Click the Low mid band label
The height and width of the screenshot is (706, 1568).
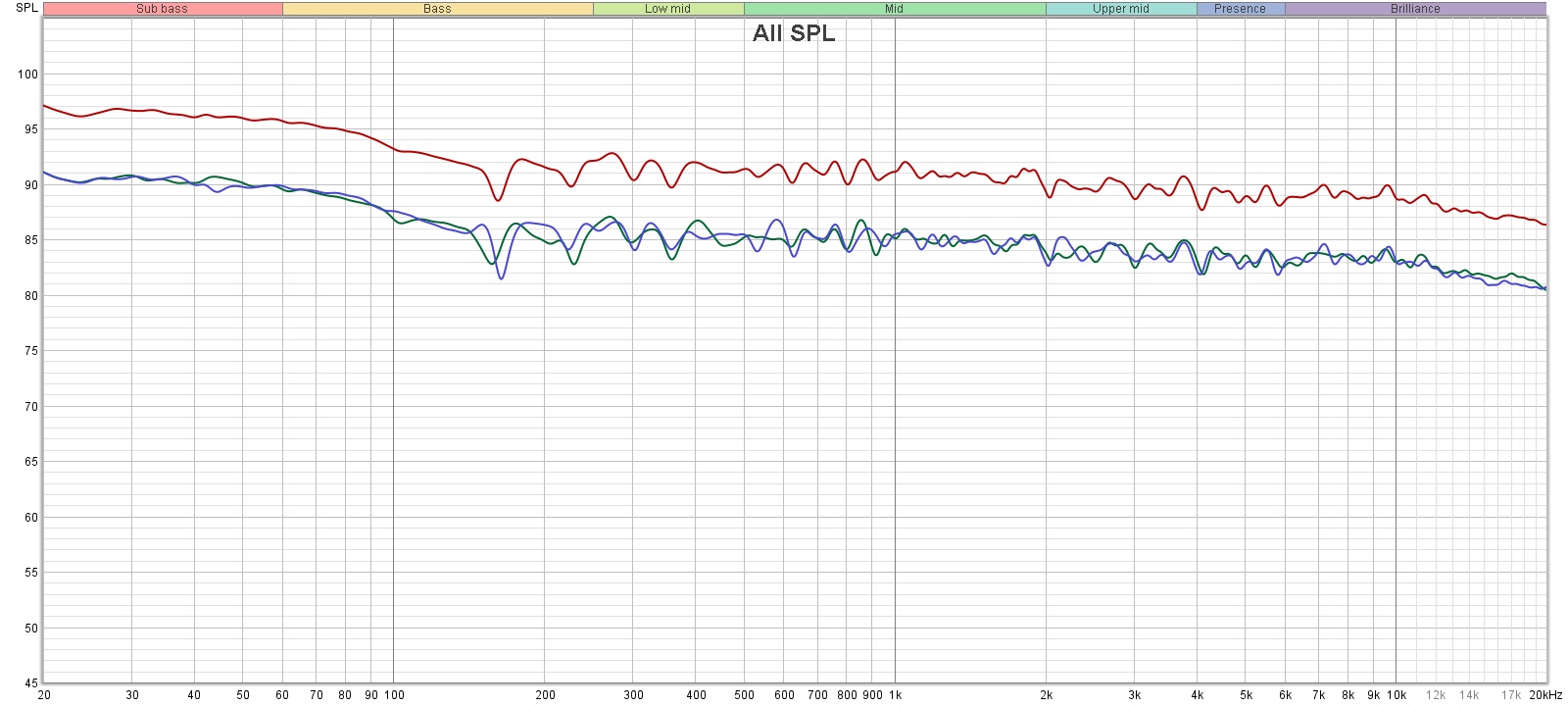667,9
